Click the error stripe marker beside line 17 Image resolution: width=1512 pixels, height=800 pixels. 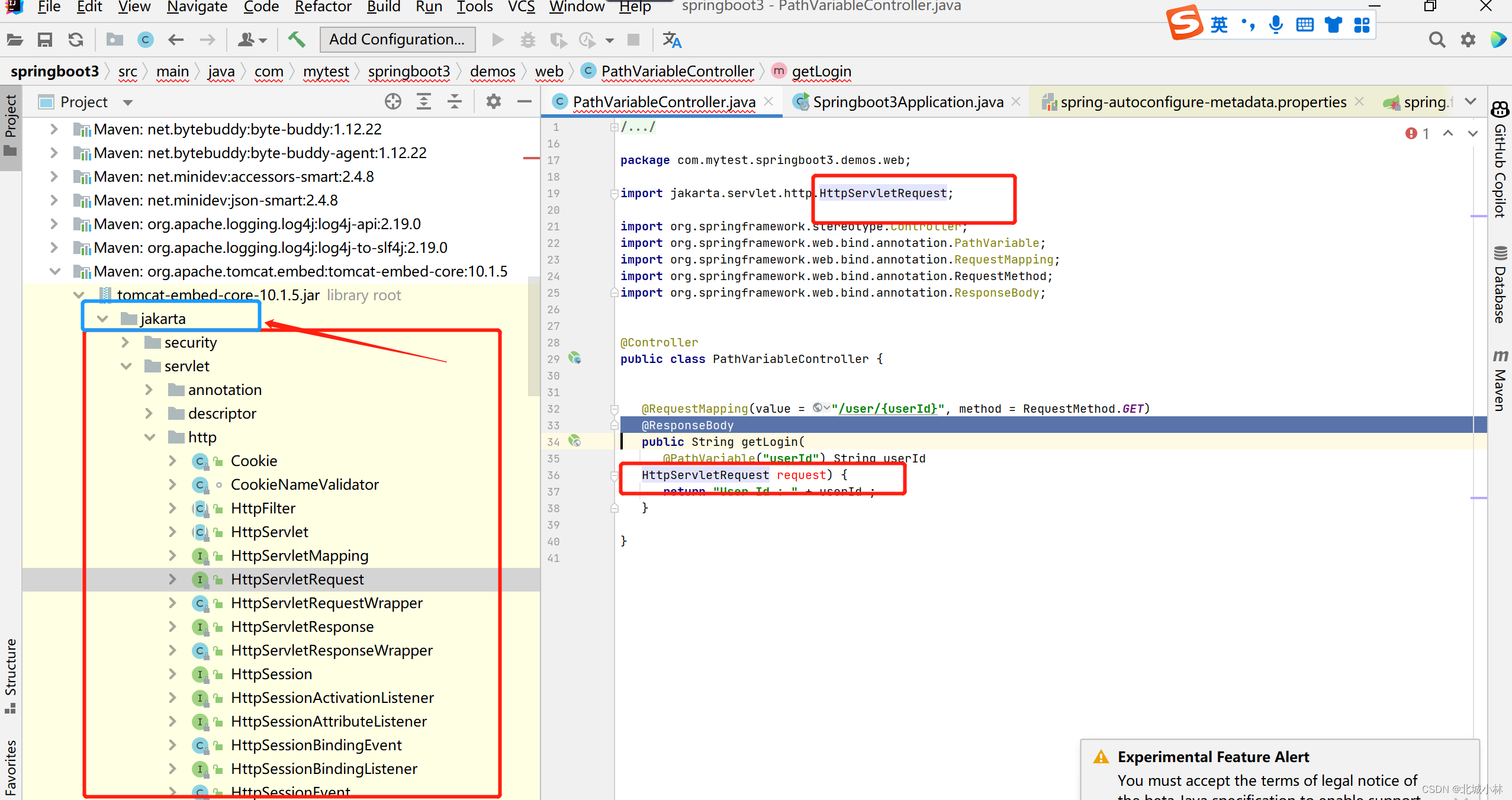(532, 158)
